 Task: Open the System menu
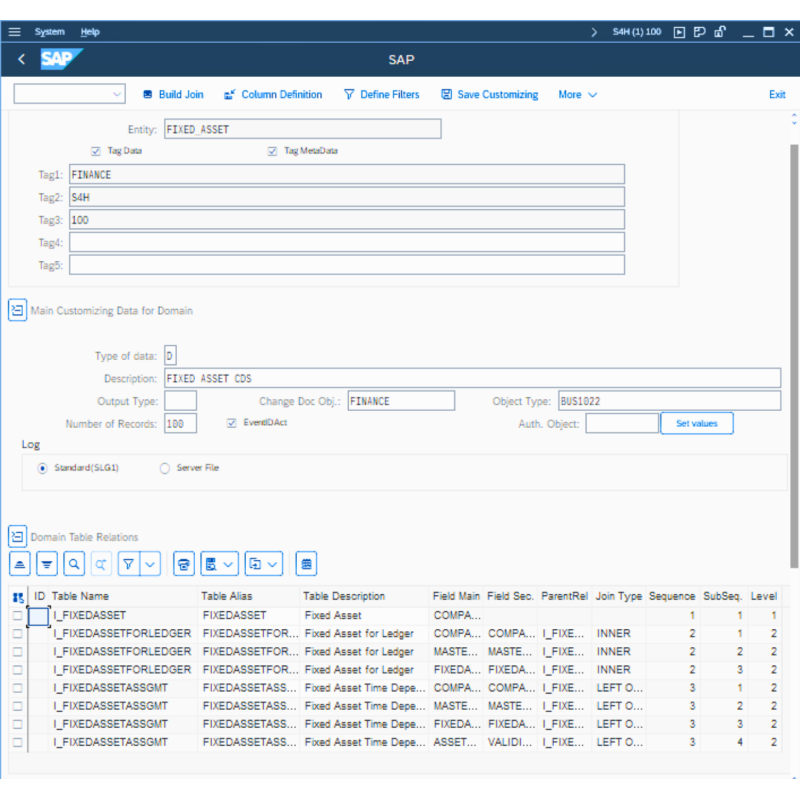tap(49, 32)
